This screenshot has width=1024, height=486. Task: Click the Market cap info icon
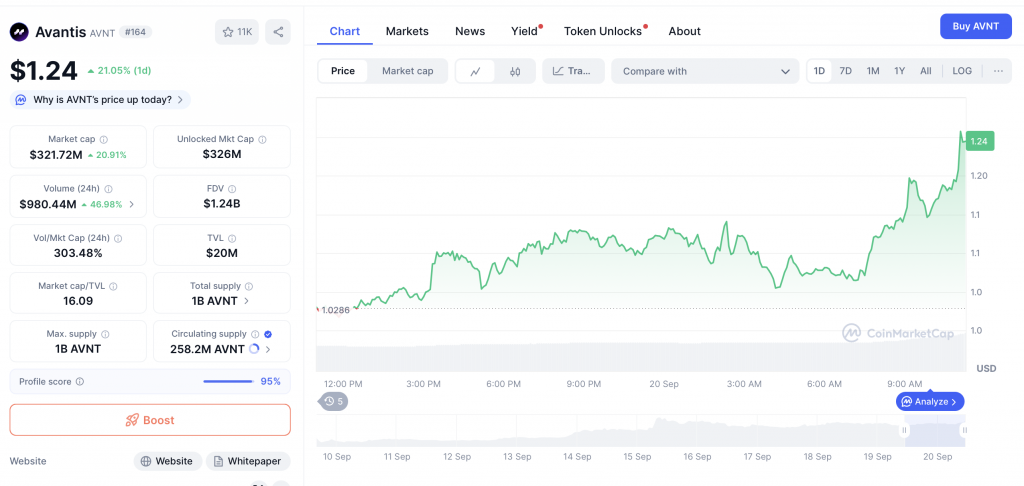click(103, 139)
